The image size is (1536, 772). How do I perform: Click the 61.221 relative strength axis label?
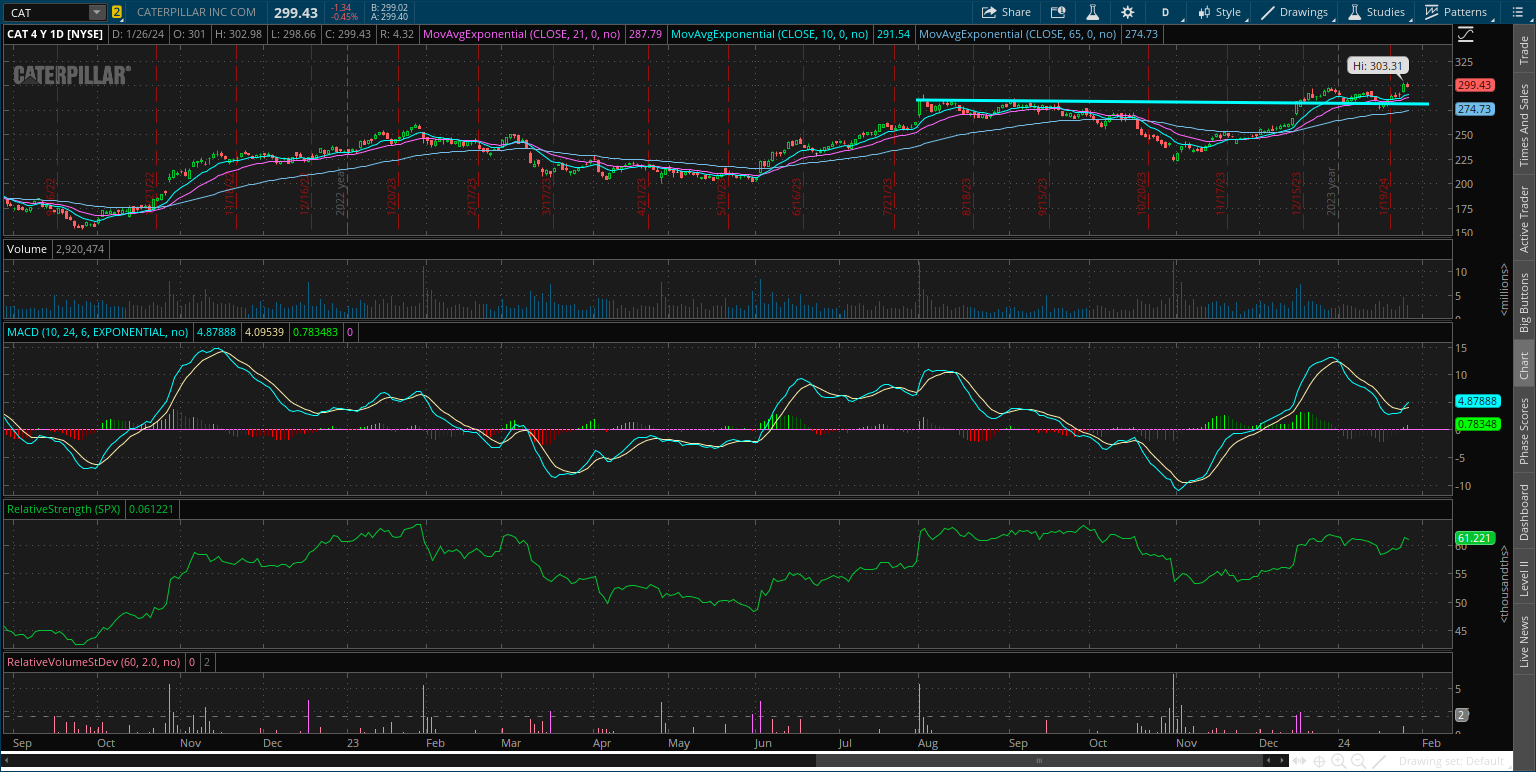(x=1474, y=538)
